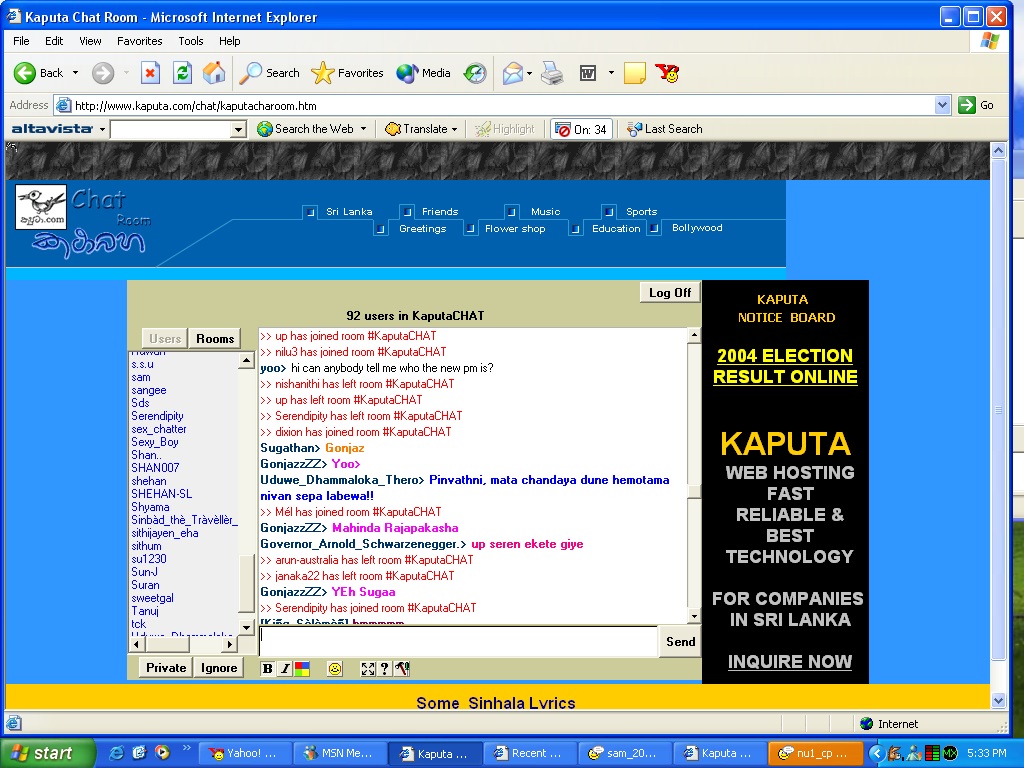Screen dimensions: 1024x768
Task: Click Pop-up blocker On: 34 button
Action: click(581, 129)
